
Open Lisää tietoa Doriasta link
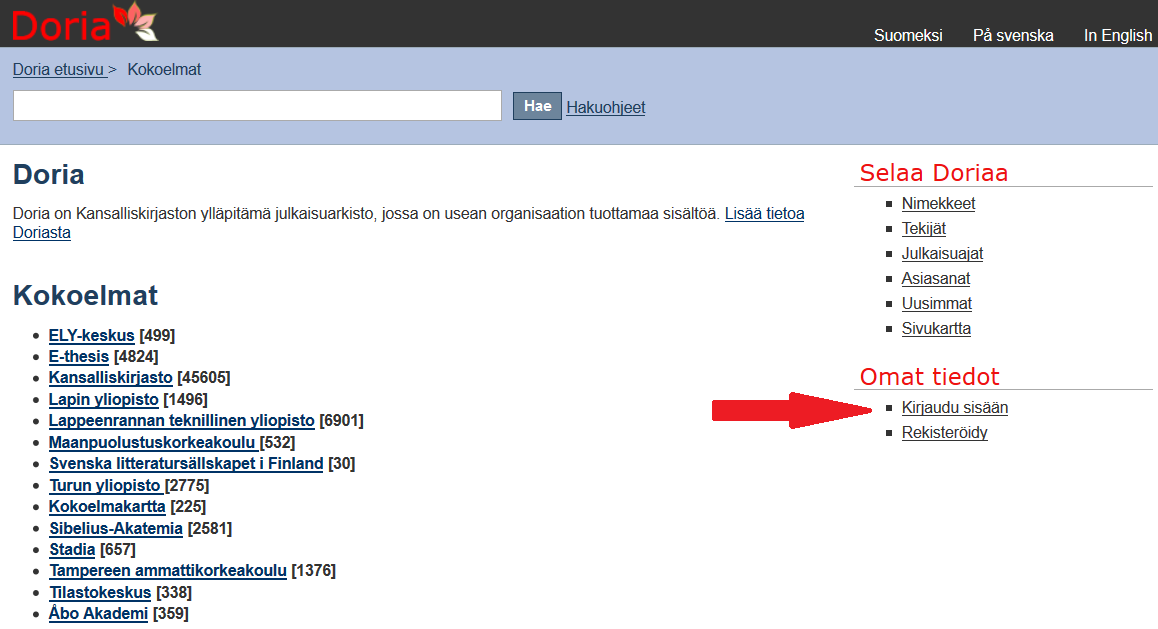[x=764, y=213]
